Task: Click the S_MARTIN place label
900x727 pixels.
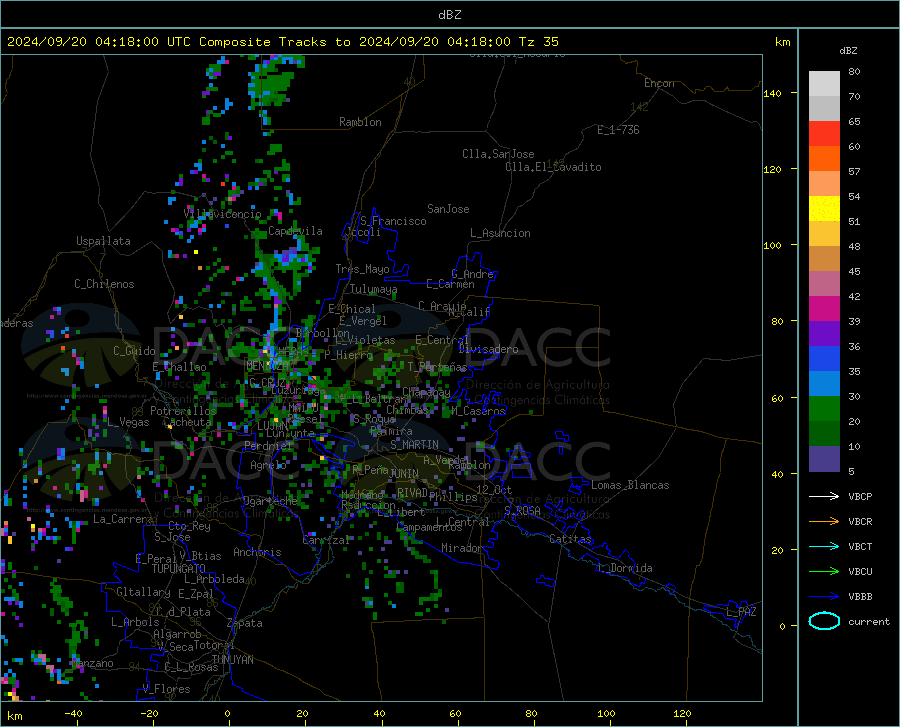Action: pos(414,445)
